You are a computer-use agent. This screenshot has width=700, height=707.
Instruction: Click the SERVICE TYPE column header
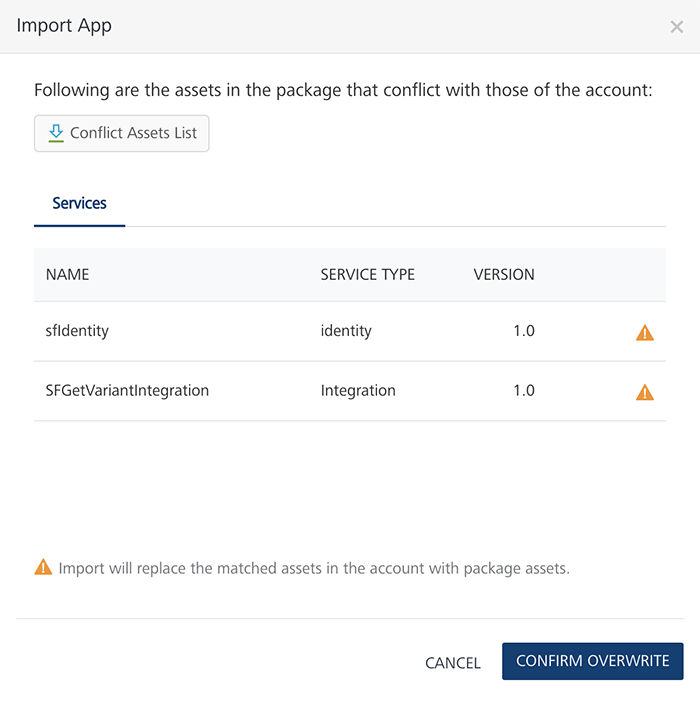(x=367, y=274)
